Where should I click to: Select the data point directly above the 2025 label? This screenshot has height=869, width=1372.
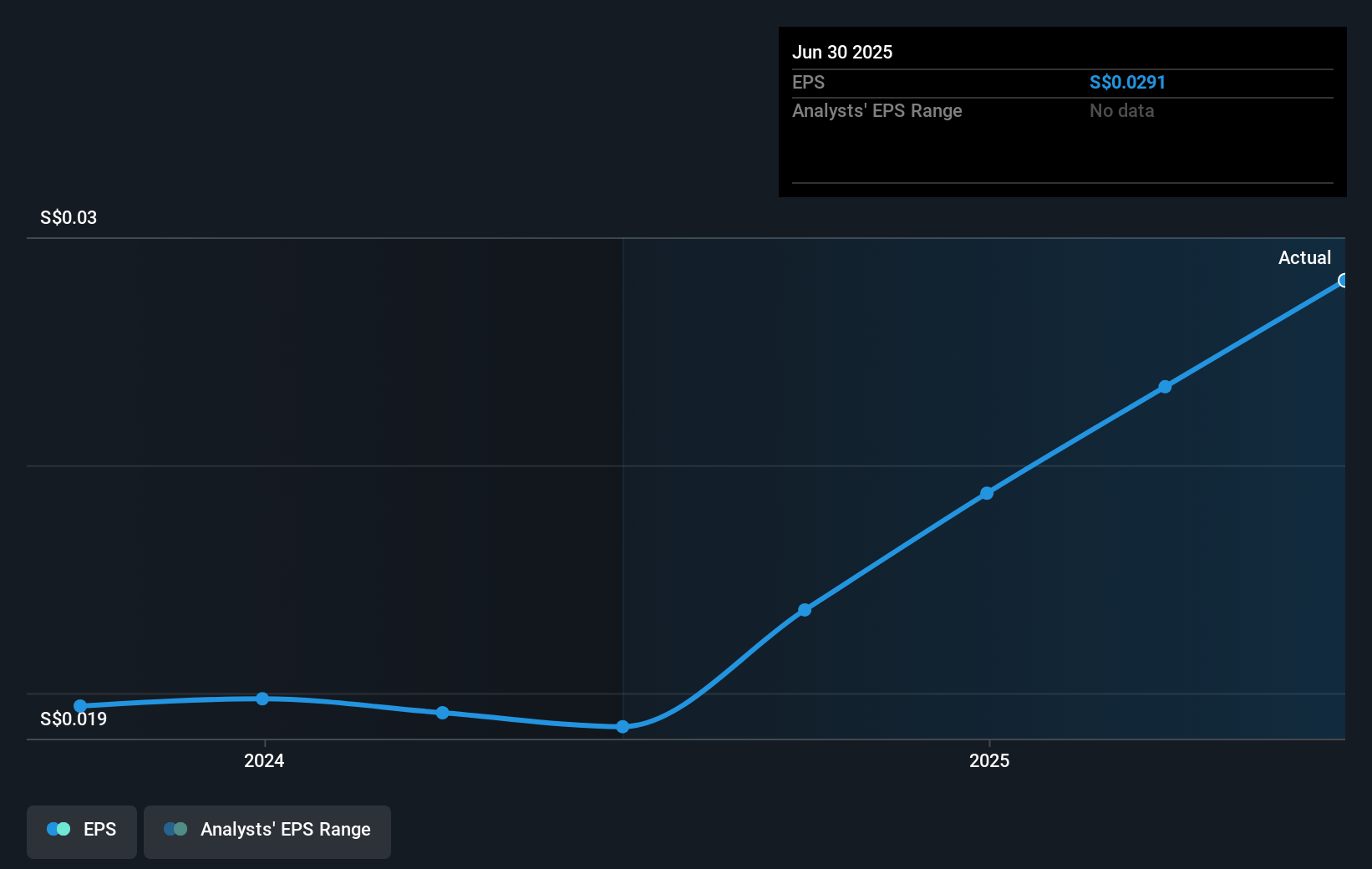(x=987, y=493)
